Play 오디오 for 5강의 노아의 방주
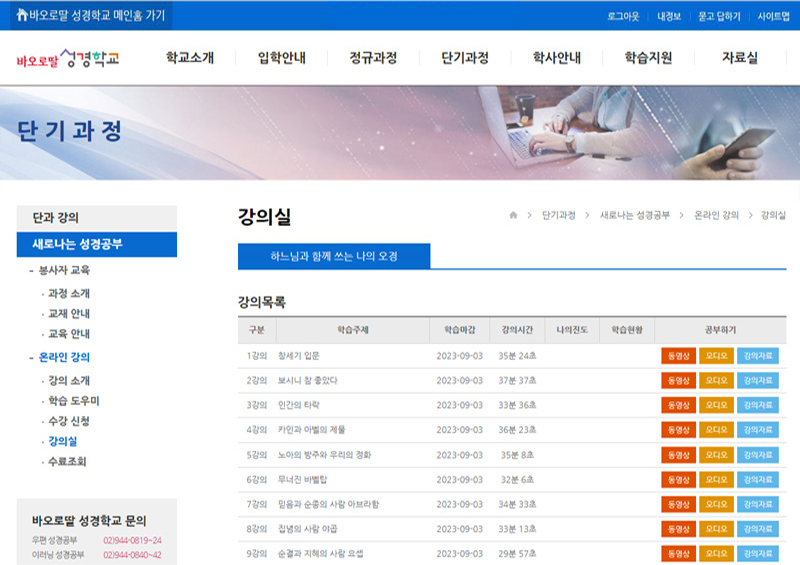Screen dimensions: 800x565 [716, 455]
